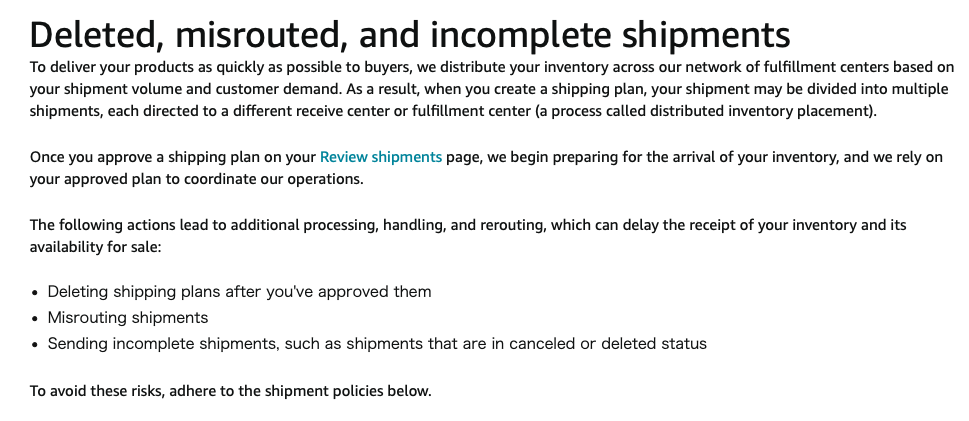Click the "Misrouting shipments" bullet text
This screenshot has height=421, width=969.
point(128,318)
